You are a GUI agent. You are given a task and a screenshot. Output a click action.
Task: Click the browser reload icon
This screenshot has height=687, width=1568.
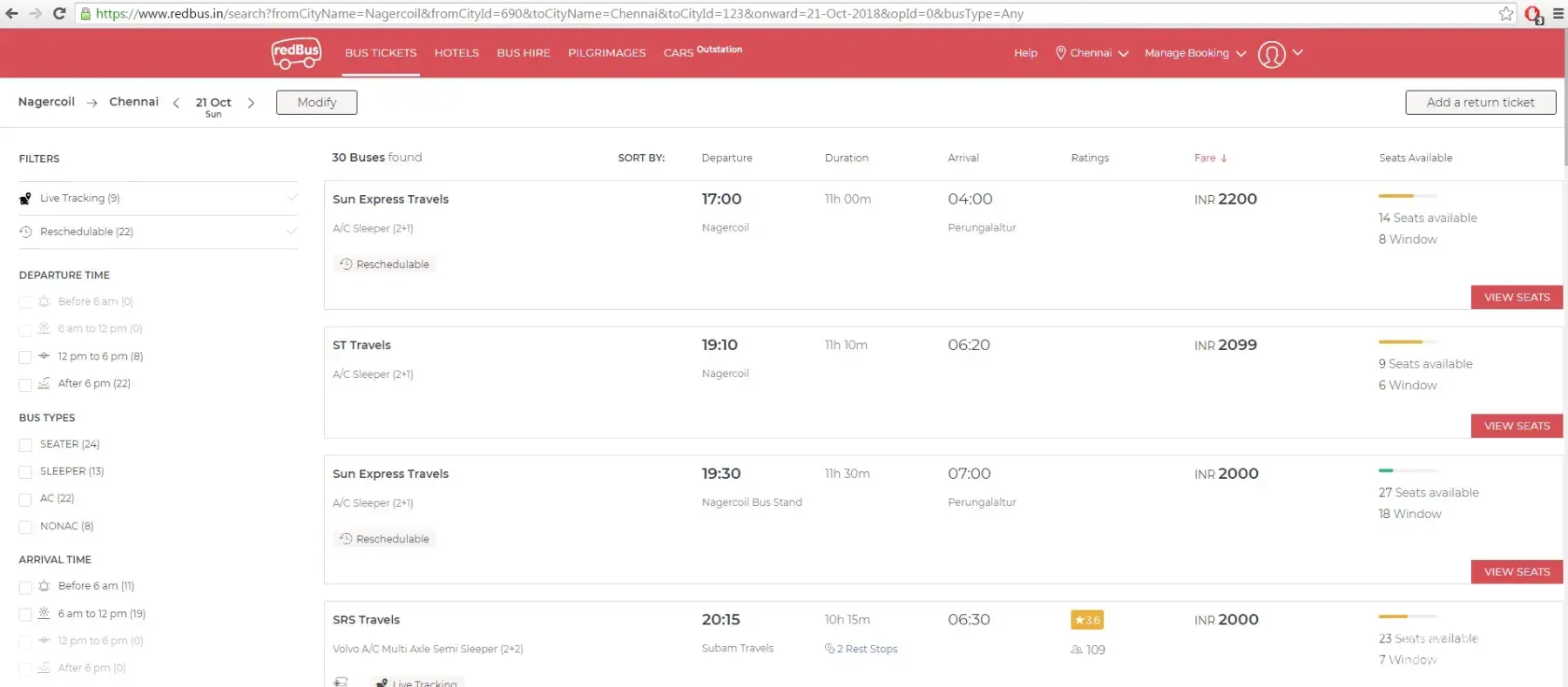click(59, 14)
